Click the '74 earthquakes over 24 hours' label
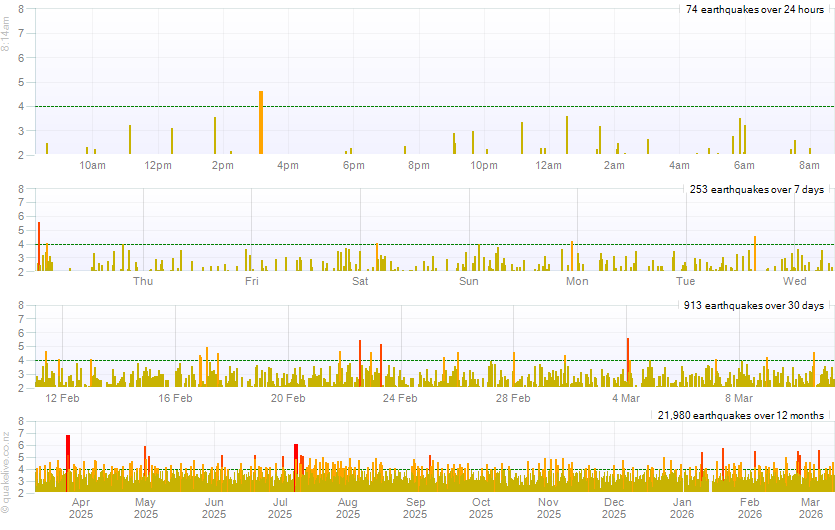Viewport: 835px width, 530px height. (754, 9)
